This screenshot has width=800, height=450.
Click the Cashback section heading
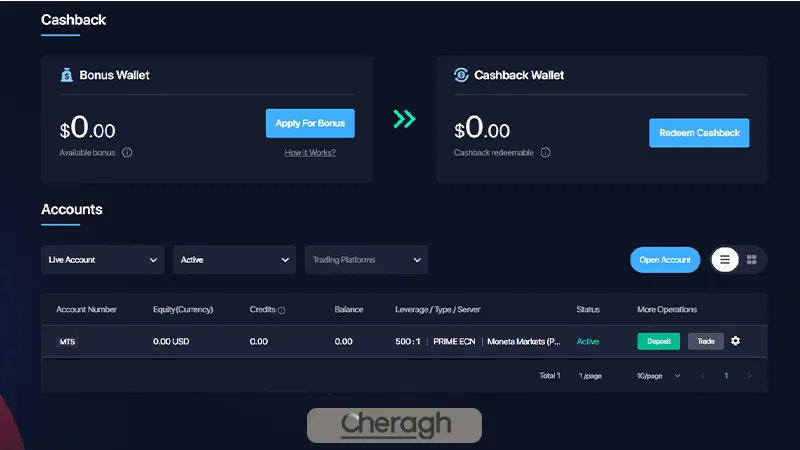coord(73,20)
